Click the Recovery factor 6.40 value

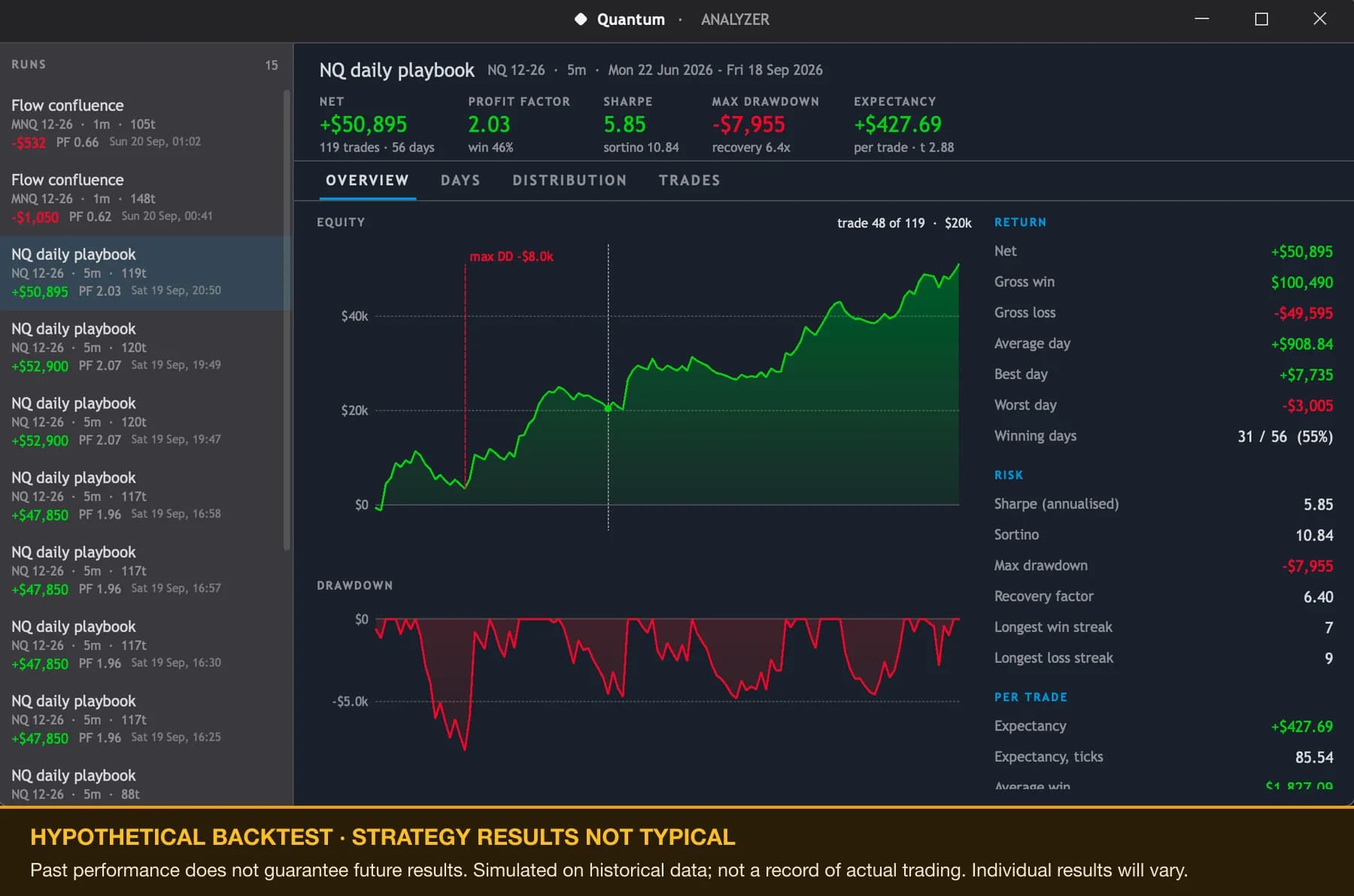point(1318,597)
